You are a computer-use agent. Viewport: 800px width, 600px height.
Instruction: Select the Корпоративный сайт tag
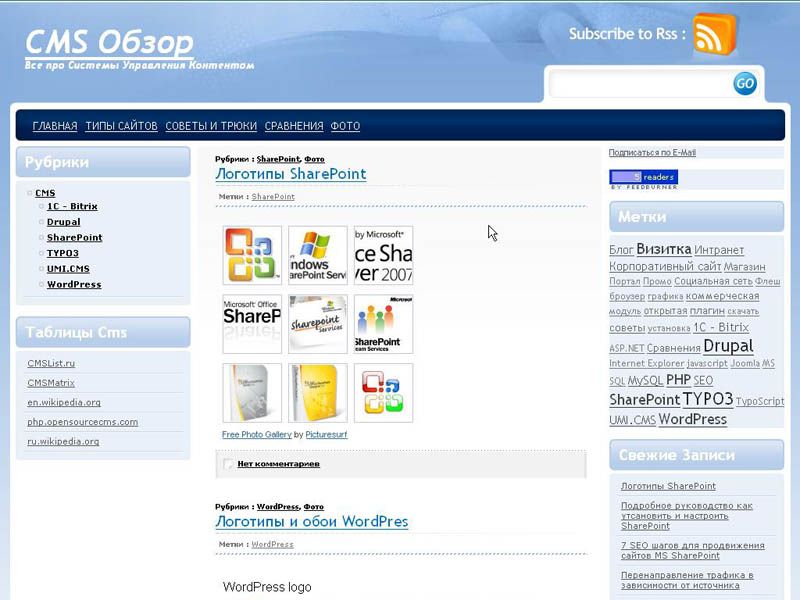click(665, 266)
